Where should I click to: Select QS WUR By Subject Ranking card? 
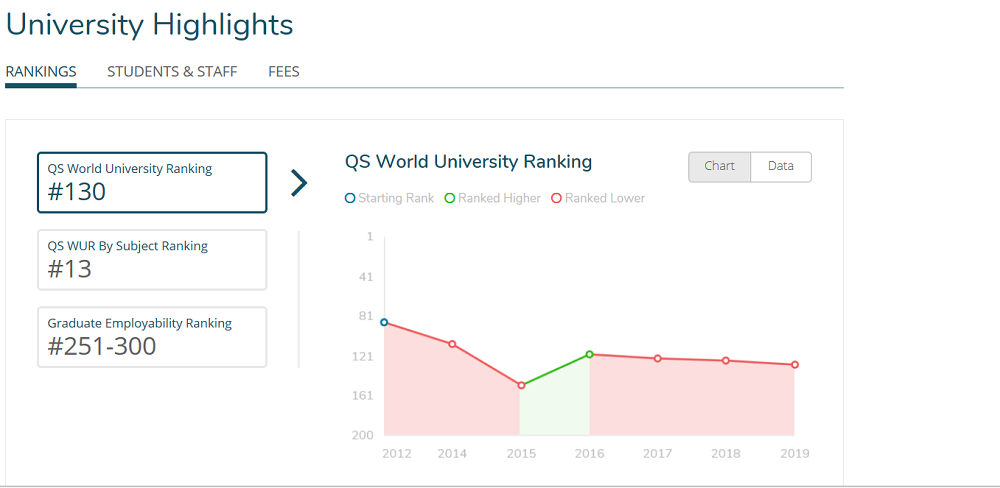coord(152,260)
